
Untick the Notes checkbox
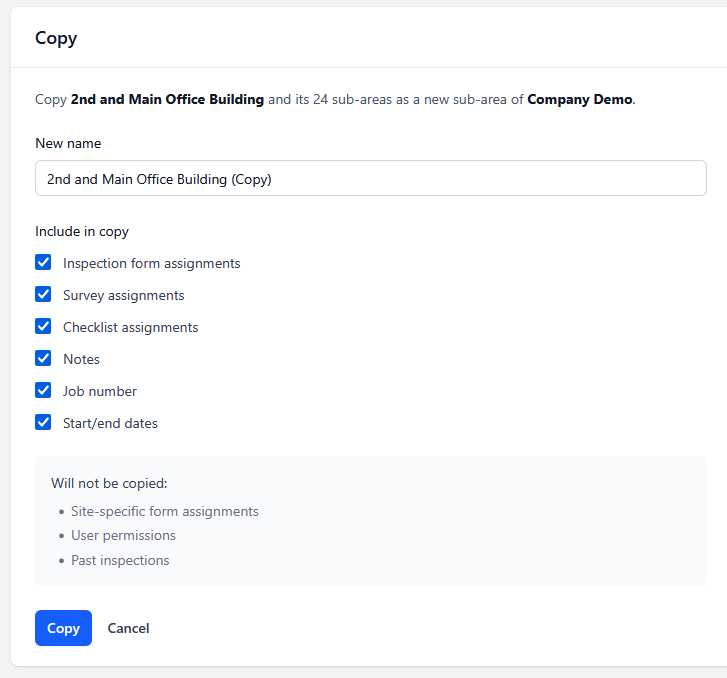[43, 359]
